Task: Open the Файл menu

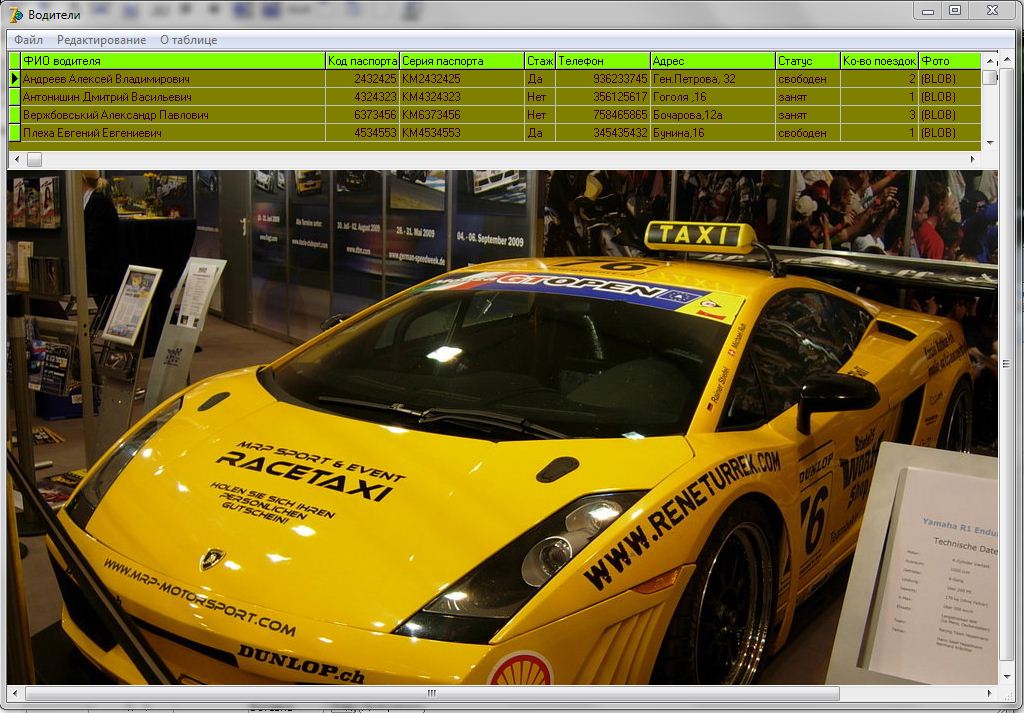Action: 28,40
